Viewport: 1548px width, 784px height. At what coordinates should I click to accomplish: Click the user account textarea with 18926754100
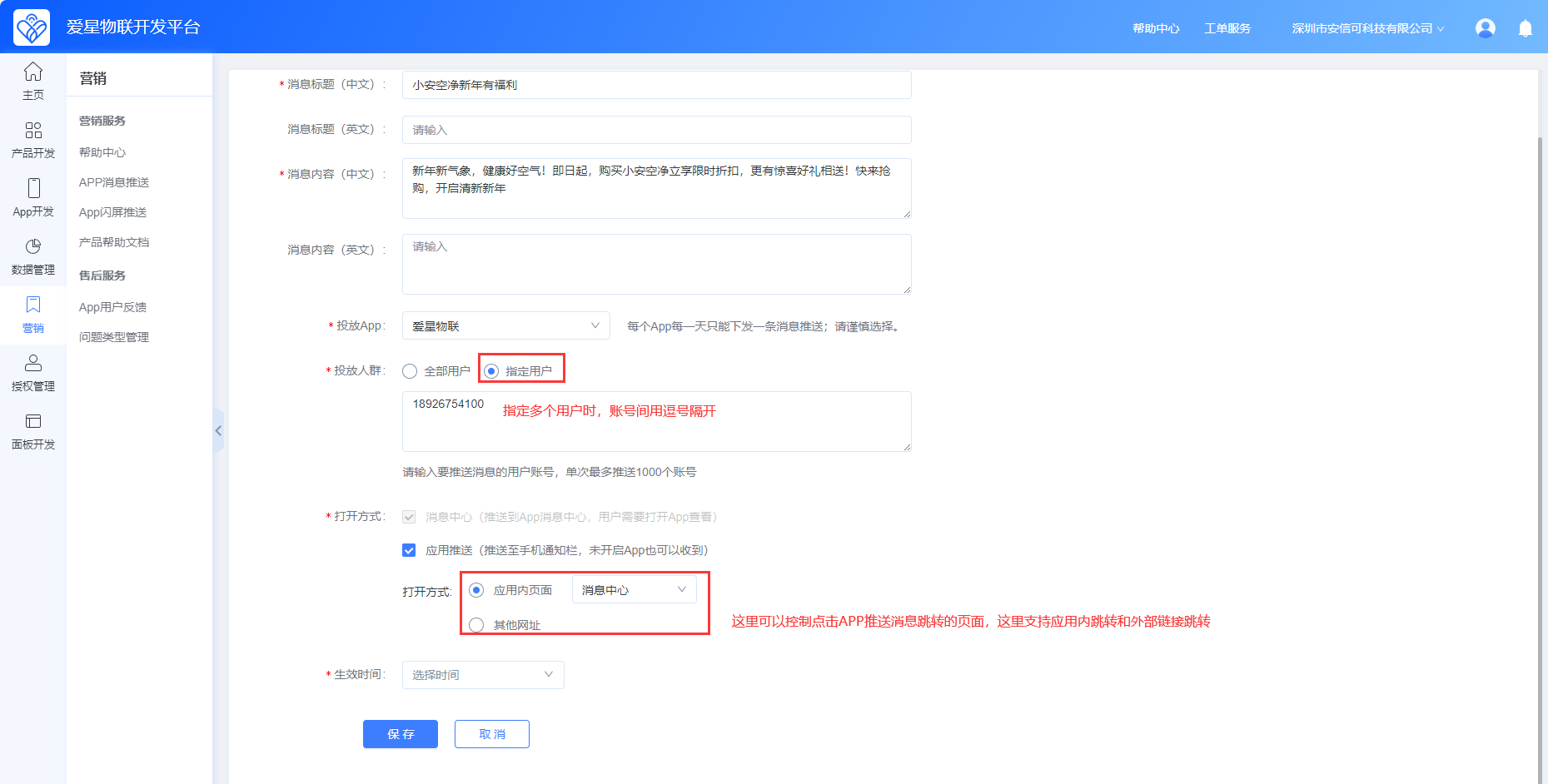[657, 421]
